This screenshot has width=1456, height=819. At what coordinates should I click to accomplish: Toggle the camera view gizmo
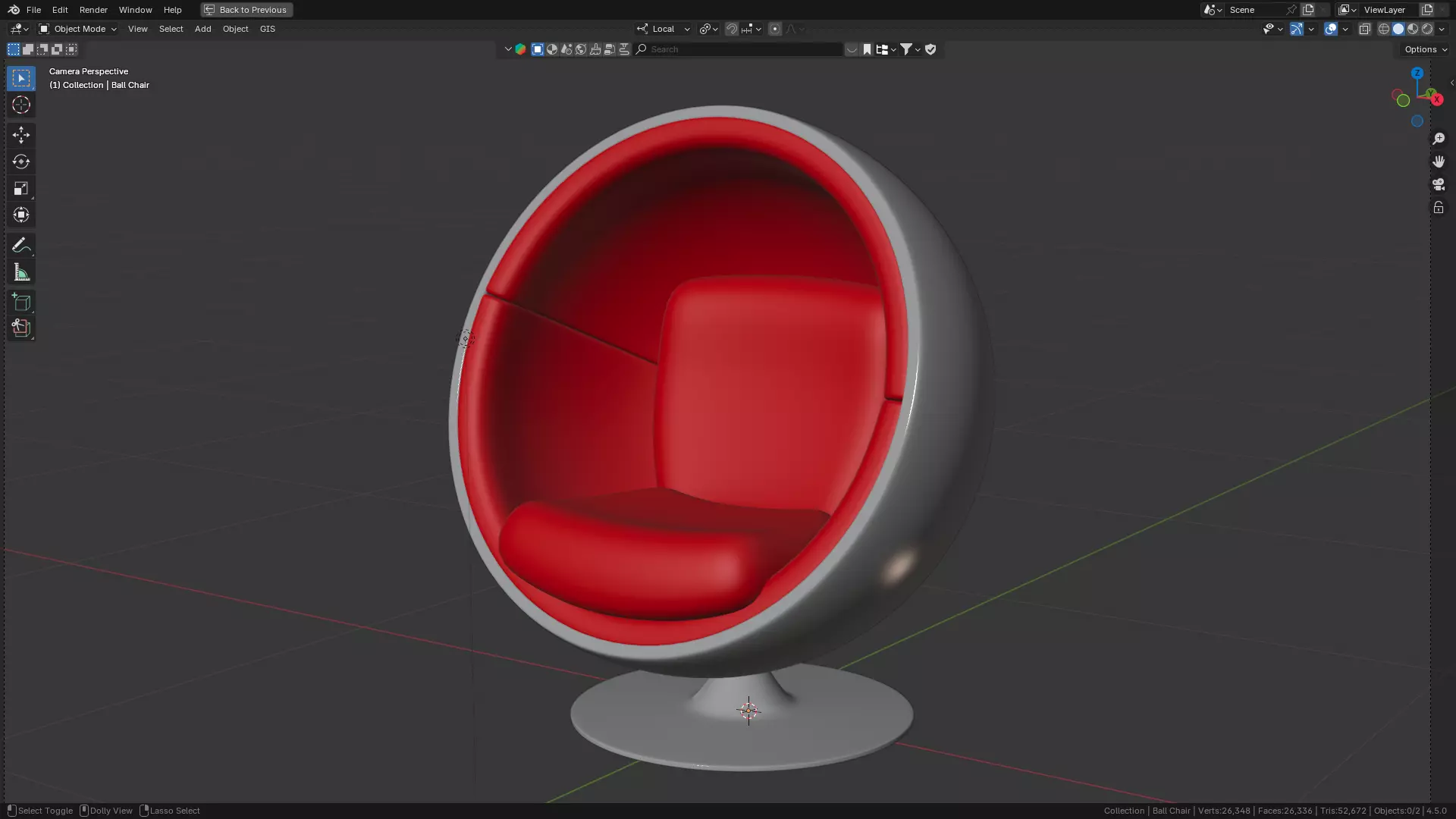pos(1439,184)
